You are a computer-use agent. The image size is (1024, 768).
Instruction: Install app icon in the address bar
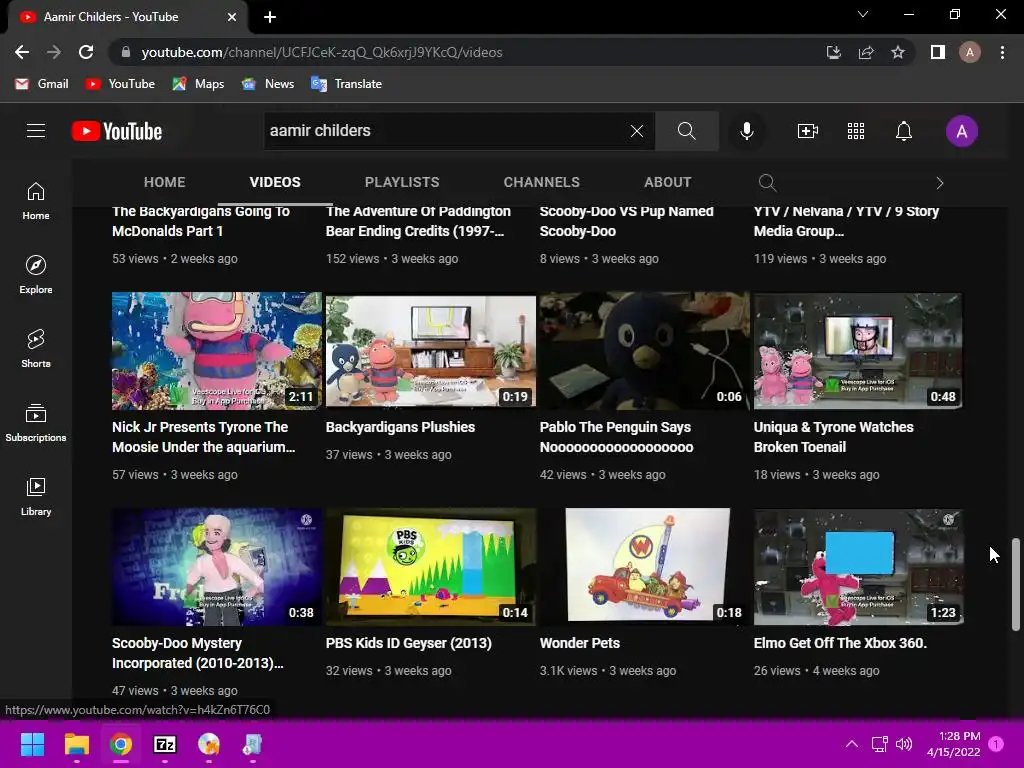click(x=833, y=52)
